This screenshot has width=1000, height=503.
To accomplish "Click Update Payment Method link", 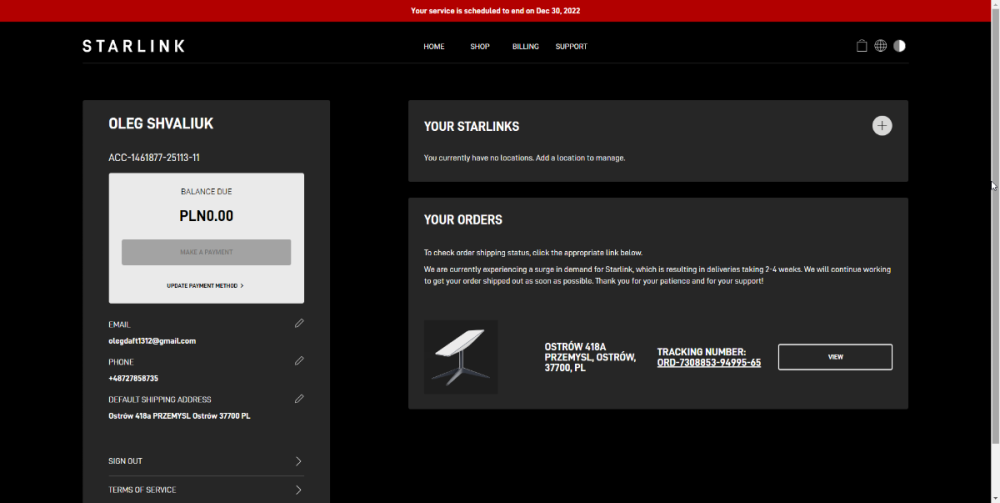I will [x=205, y=286].
